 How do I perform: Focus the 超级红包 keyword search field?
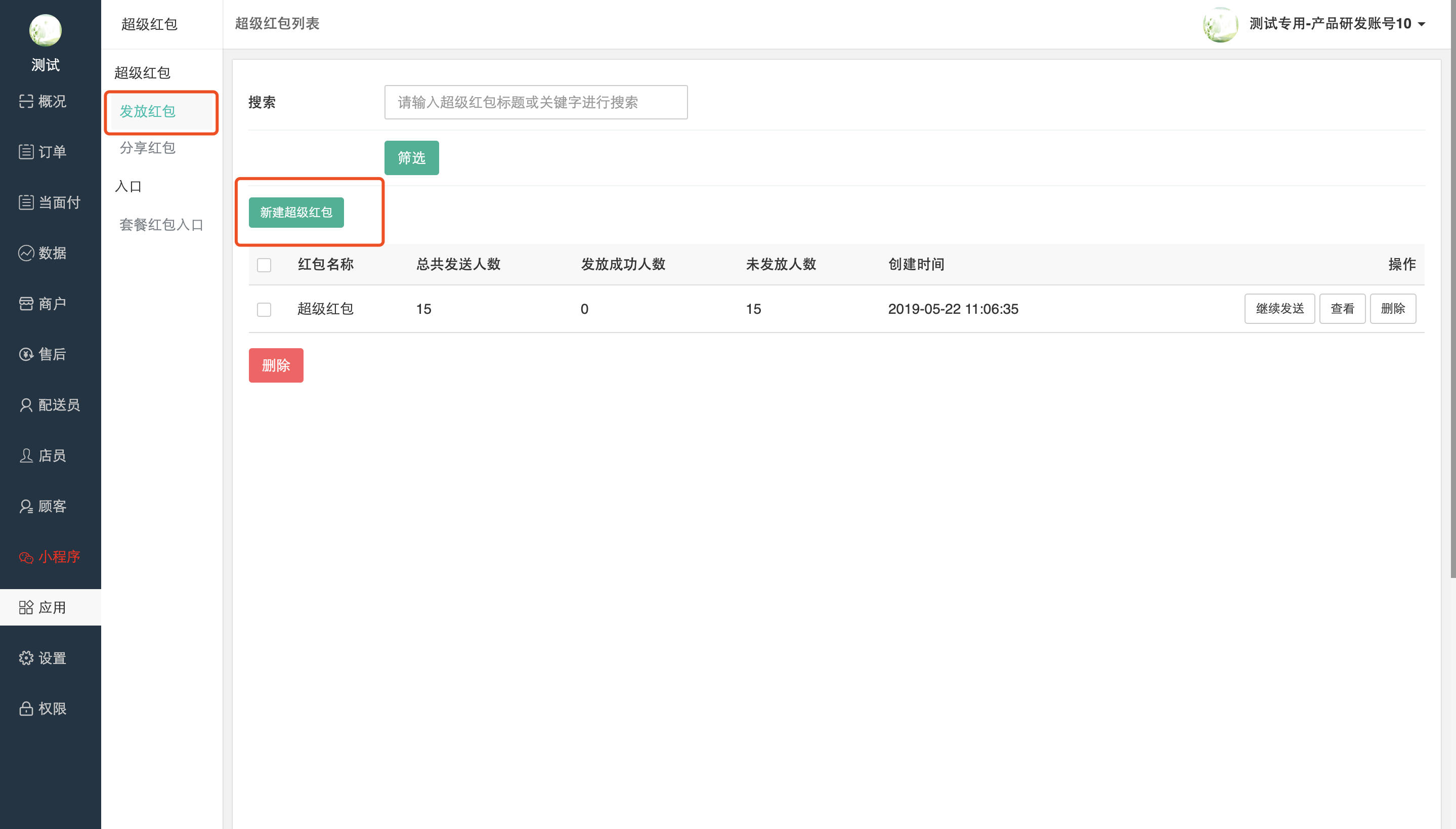536,102
